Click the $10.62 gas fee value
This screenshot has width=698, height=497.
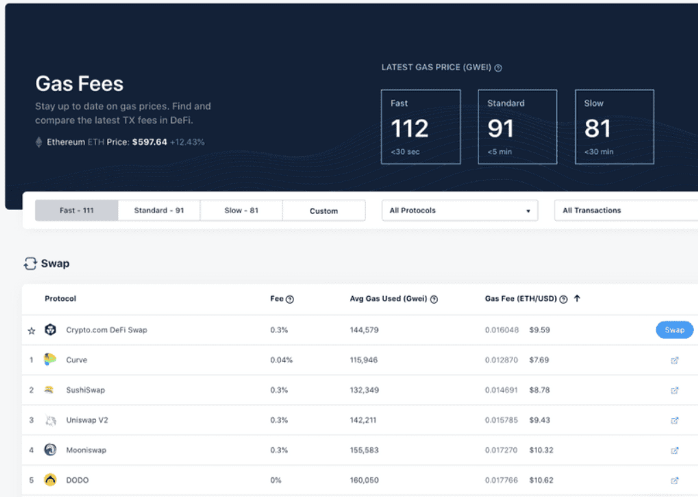(541, 480)
